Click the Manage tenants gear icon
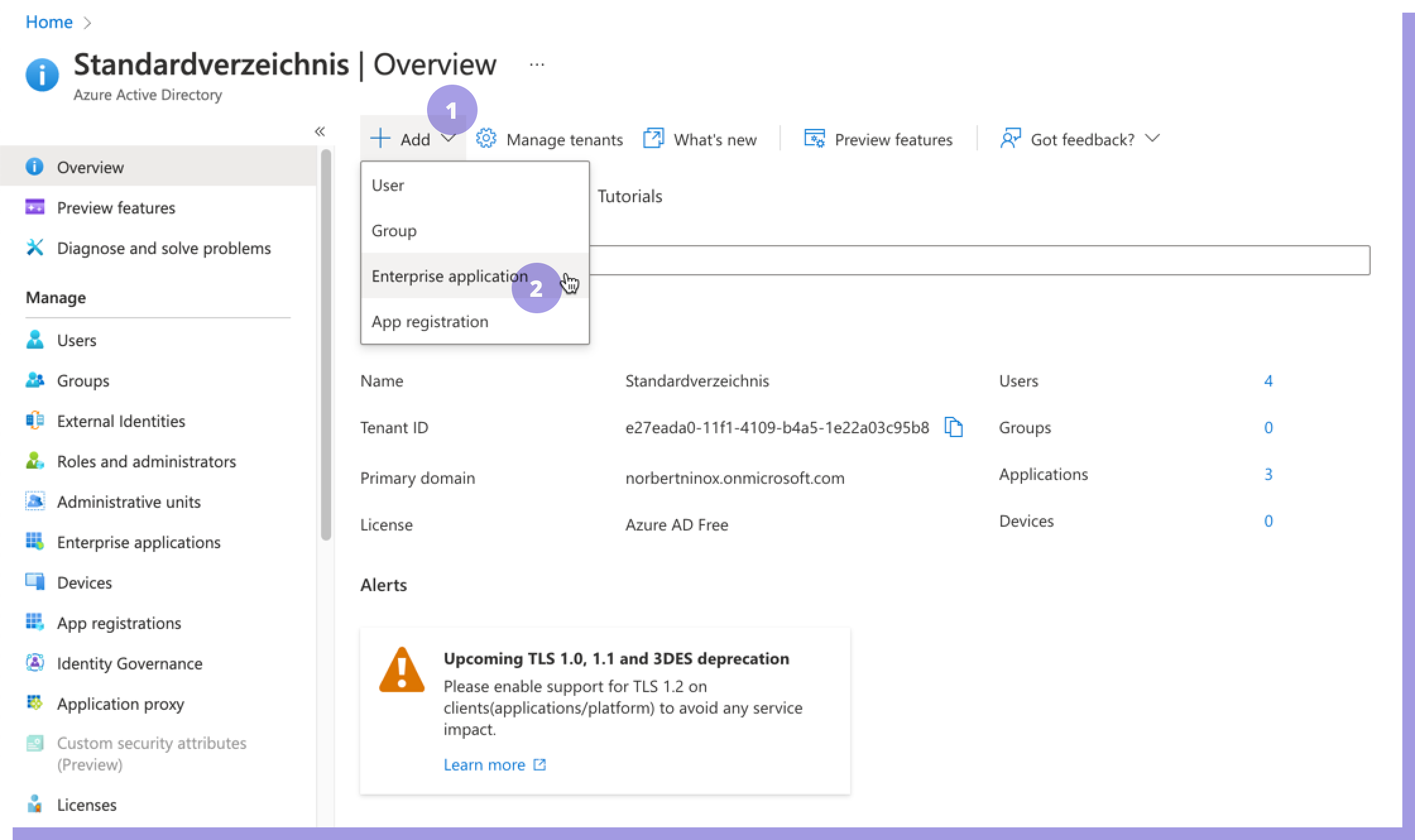 [x=486, y=138]
